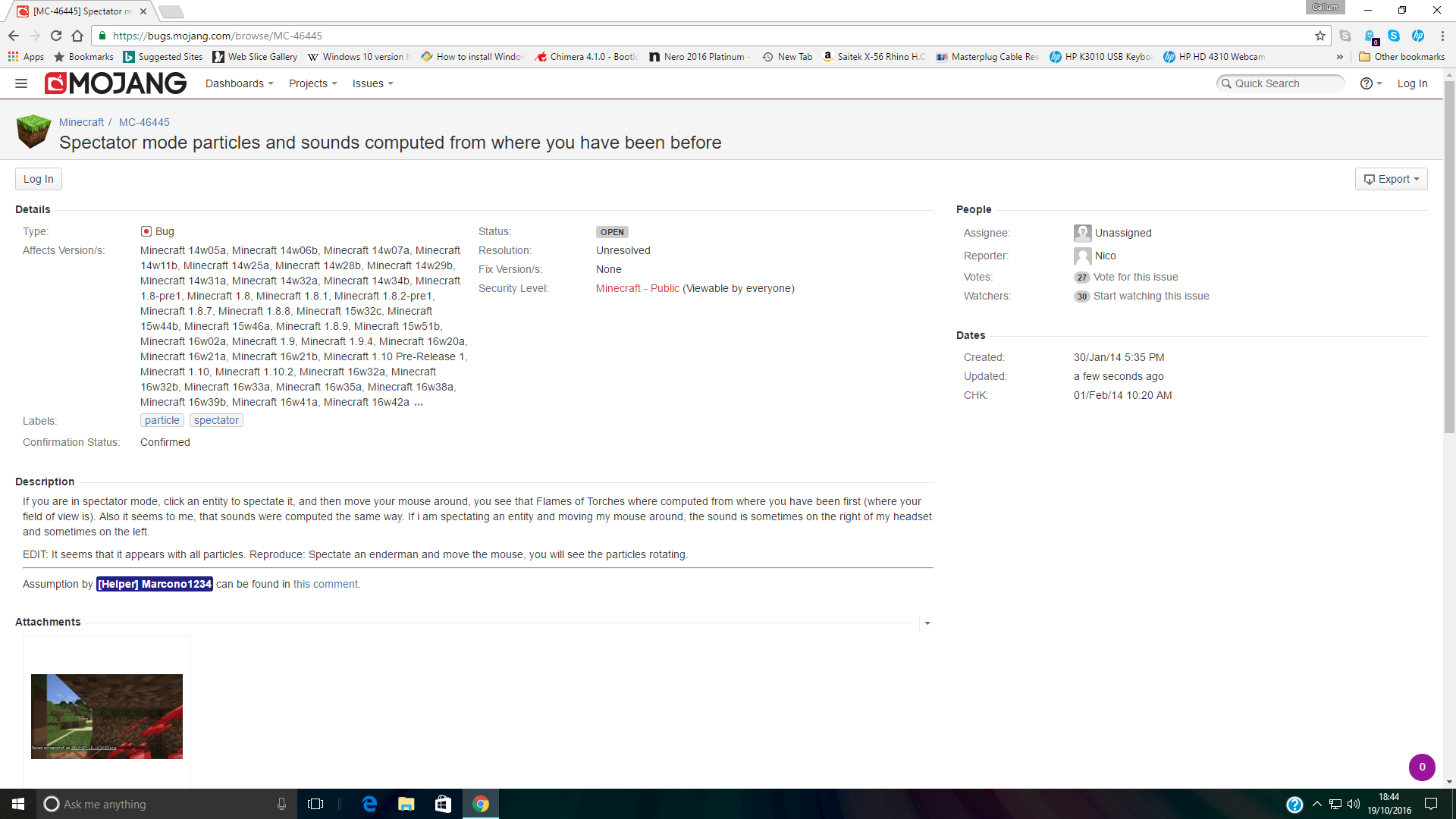This screenshot has width=1456, height=819.
Task: Reload the page with the refresh icon
Action: click(x=56, y=36)
